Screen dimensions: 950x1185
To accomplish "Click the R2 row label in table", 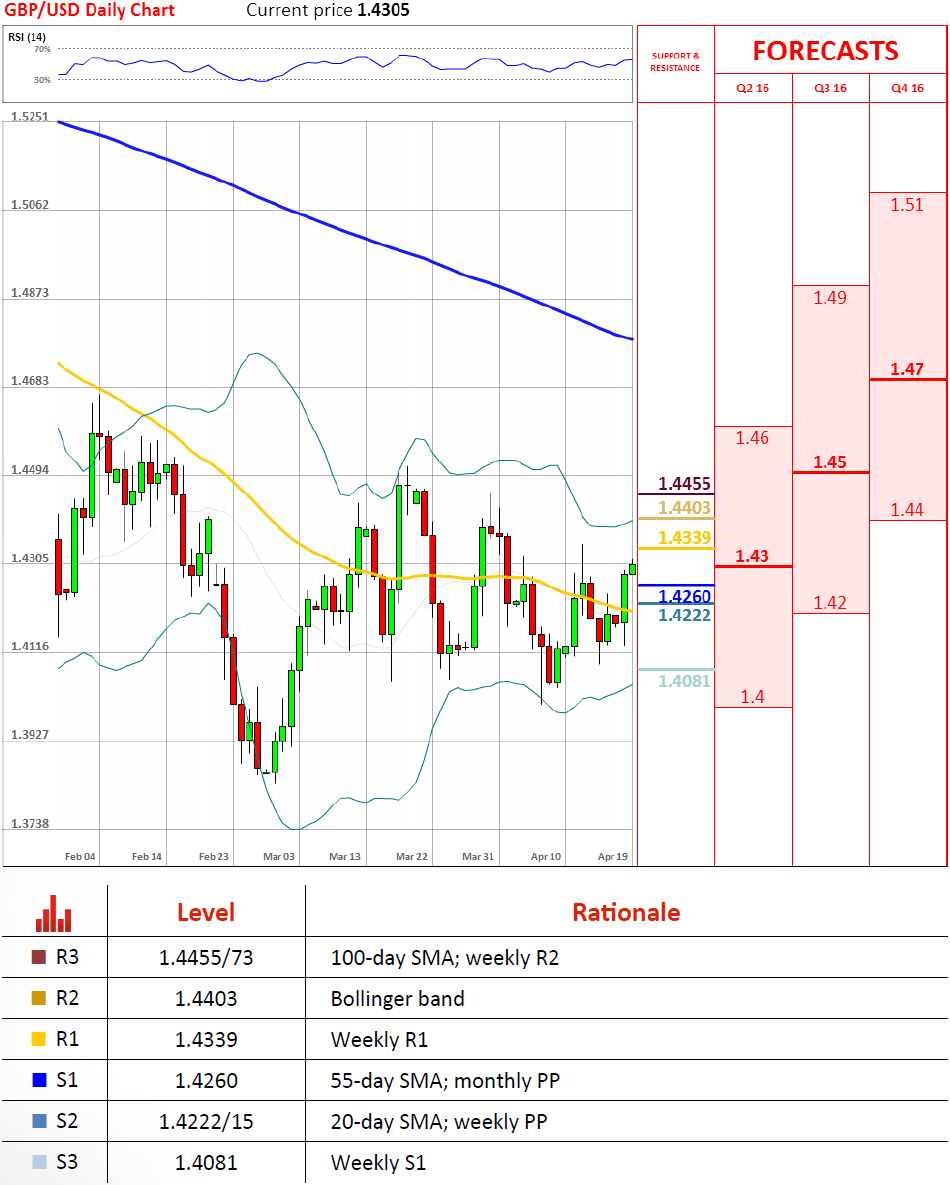I will tap(67, 998).
